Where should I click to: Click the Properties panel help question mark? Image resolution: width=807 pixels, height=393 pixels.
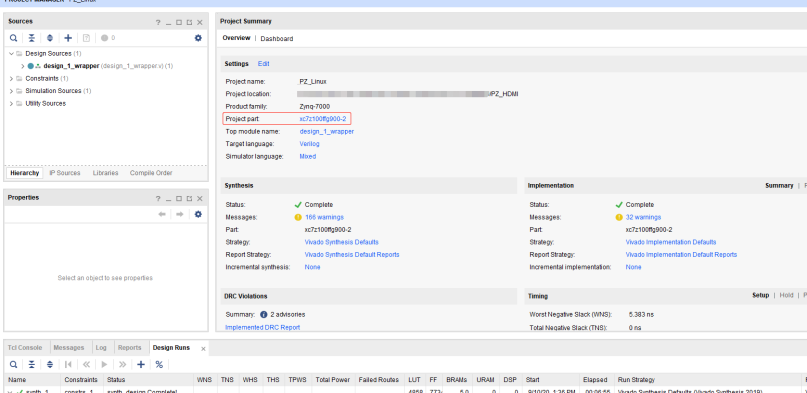pyautogui.click(x=158, y=199)
